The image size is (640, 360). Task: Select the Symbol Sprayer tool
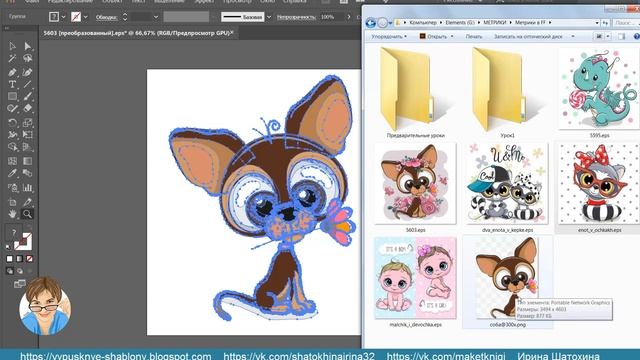coord(12,188)
